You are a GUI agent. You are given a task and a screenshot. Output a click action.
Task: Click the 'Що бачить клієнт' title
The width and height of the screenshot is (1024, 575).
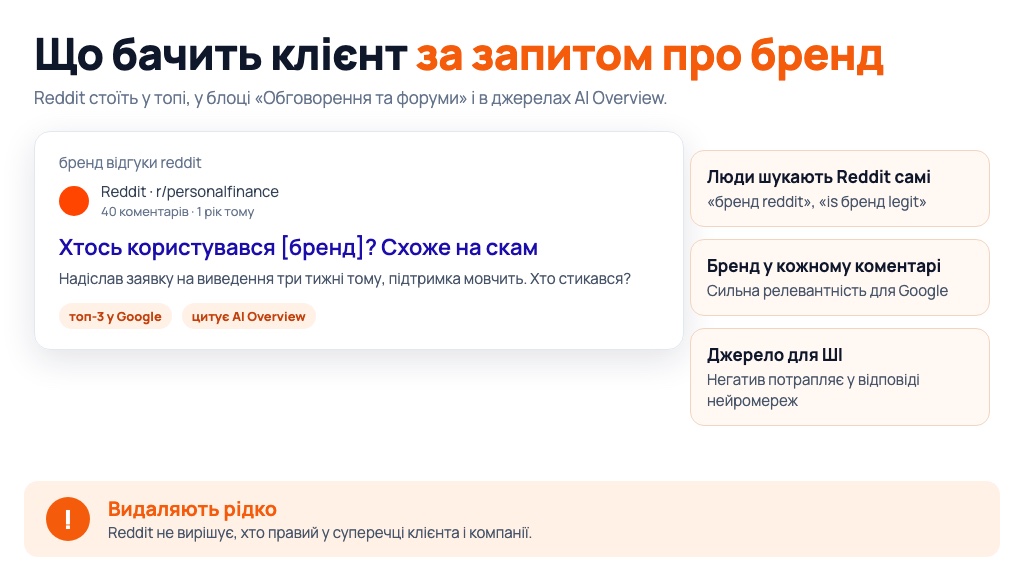[221, 54]
